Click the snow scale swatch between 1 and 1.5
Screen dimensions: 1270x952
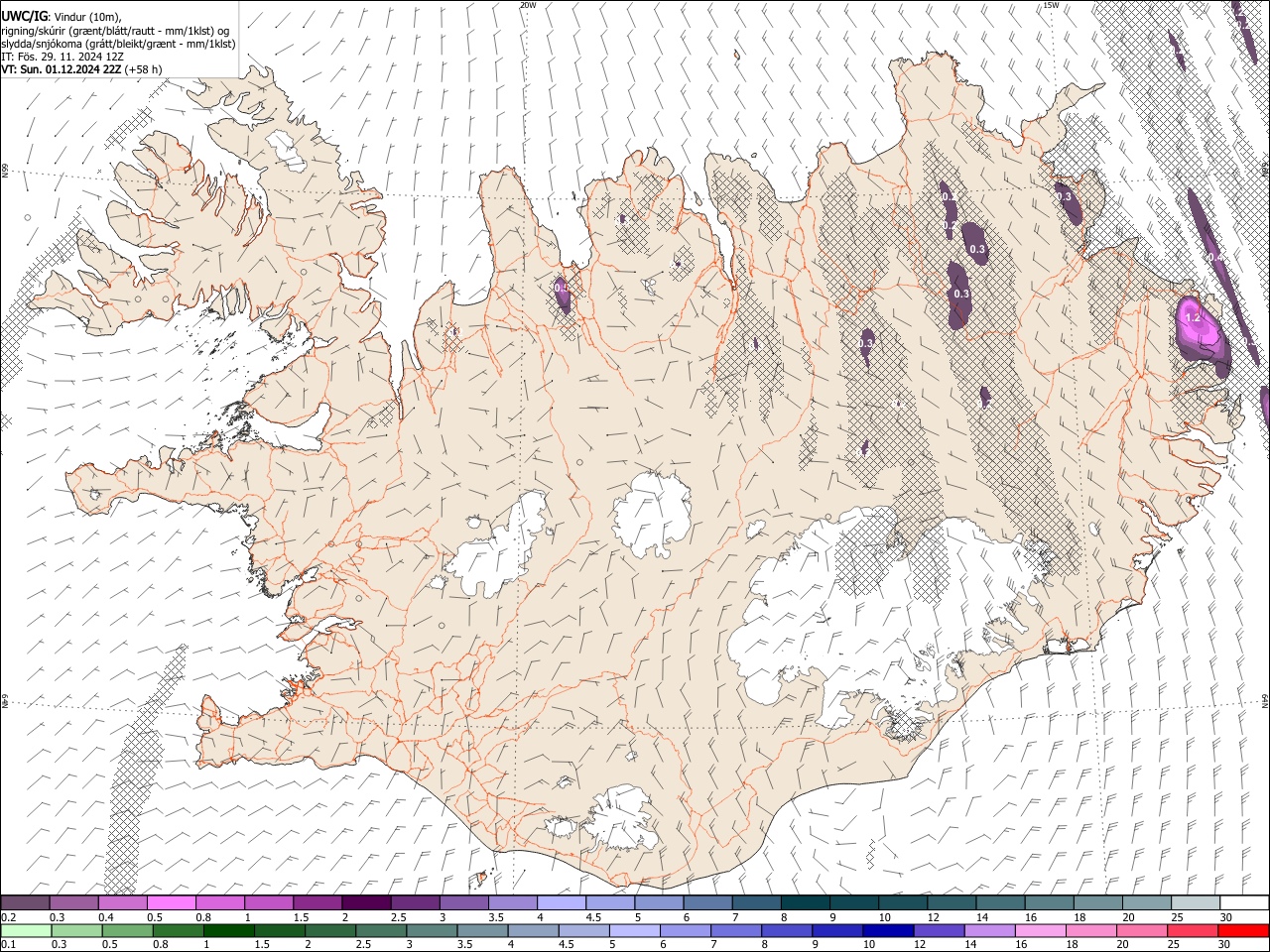269,903
